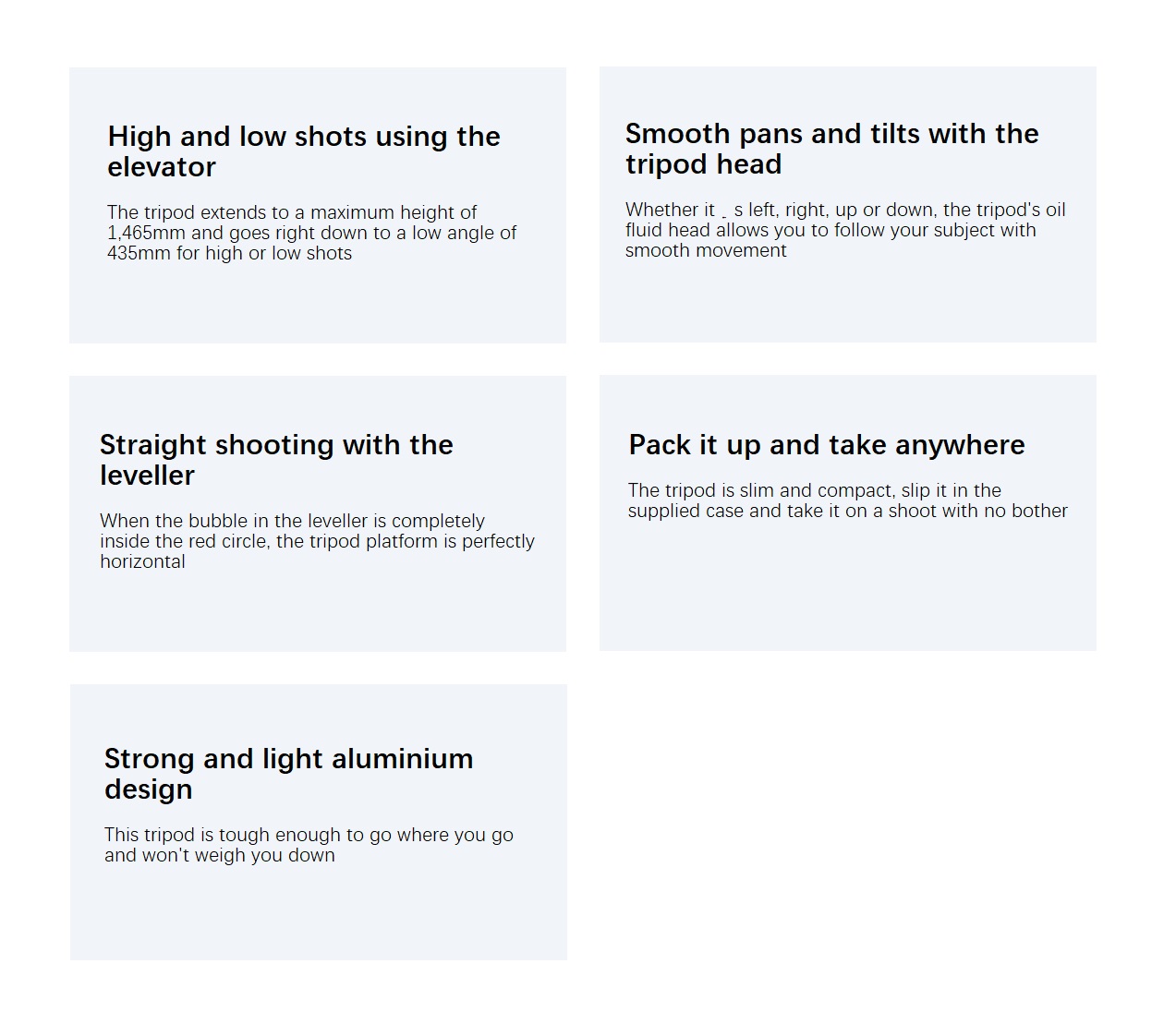This screenshot has height=1024, width=1176.
Task: Select the oil fluid head description text
Action: (845, 230)
